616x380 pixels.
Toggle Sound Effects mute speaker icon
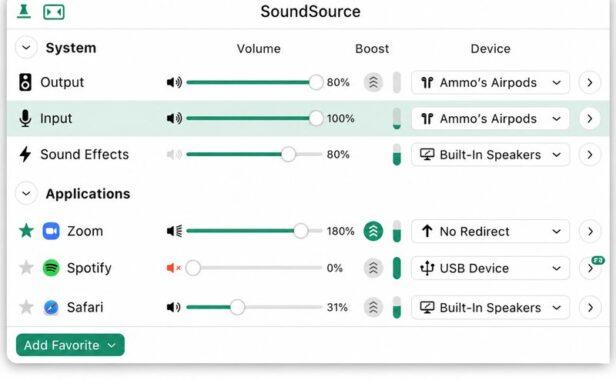[x=174, y=154]
